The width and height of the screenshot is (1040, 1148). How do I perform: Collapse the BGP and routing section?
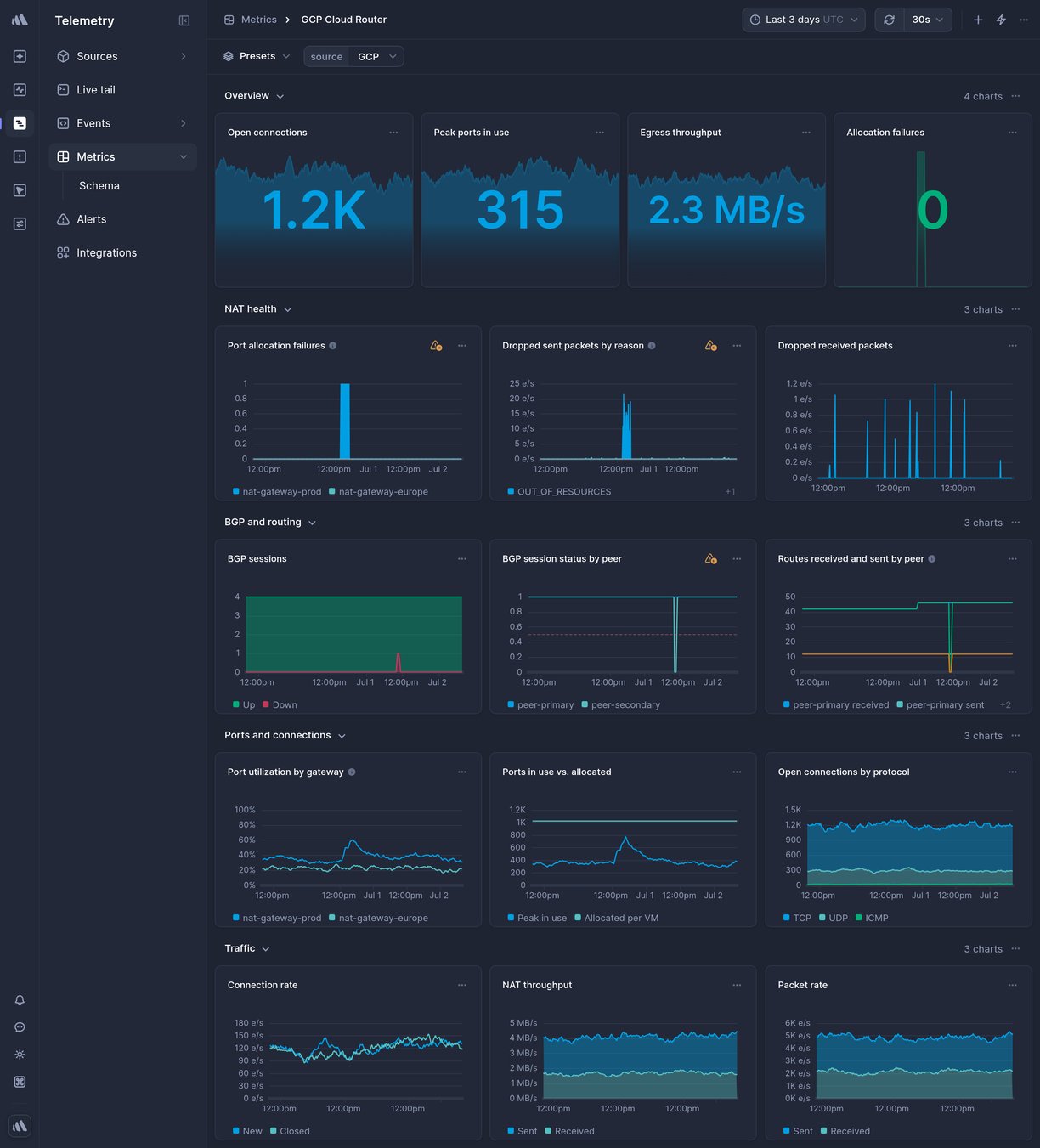pyautogui.click(x=270, y=523)
